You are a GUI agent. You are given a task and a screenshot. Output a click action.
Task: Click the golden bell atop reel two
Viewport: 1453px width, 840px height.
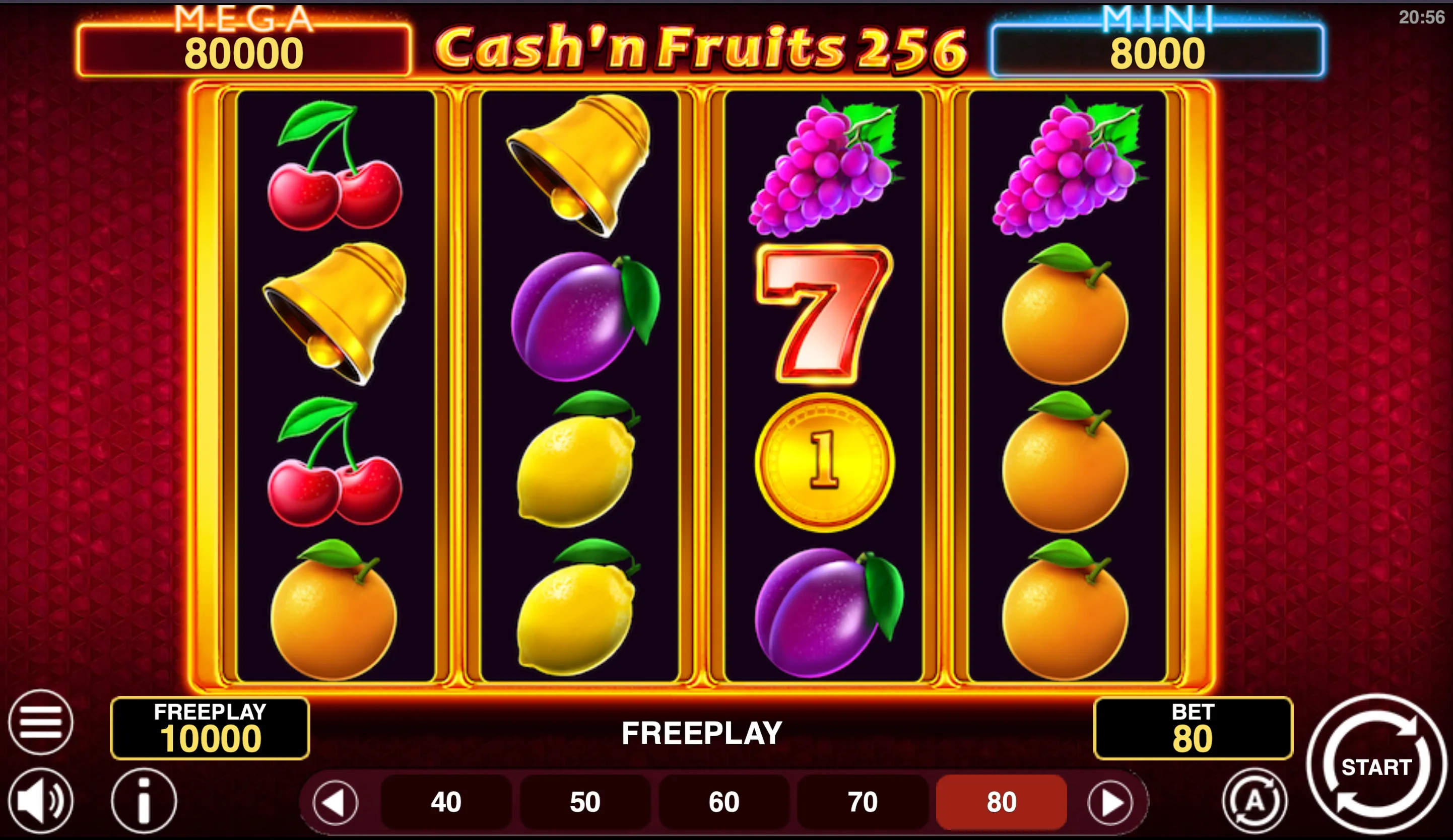579,166
